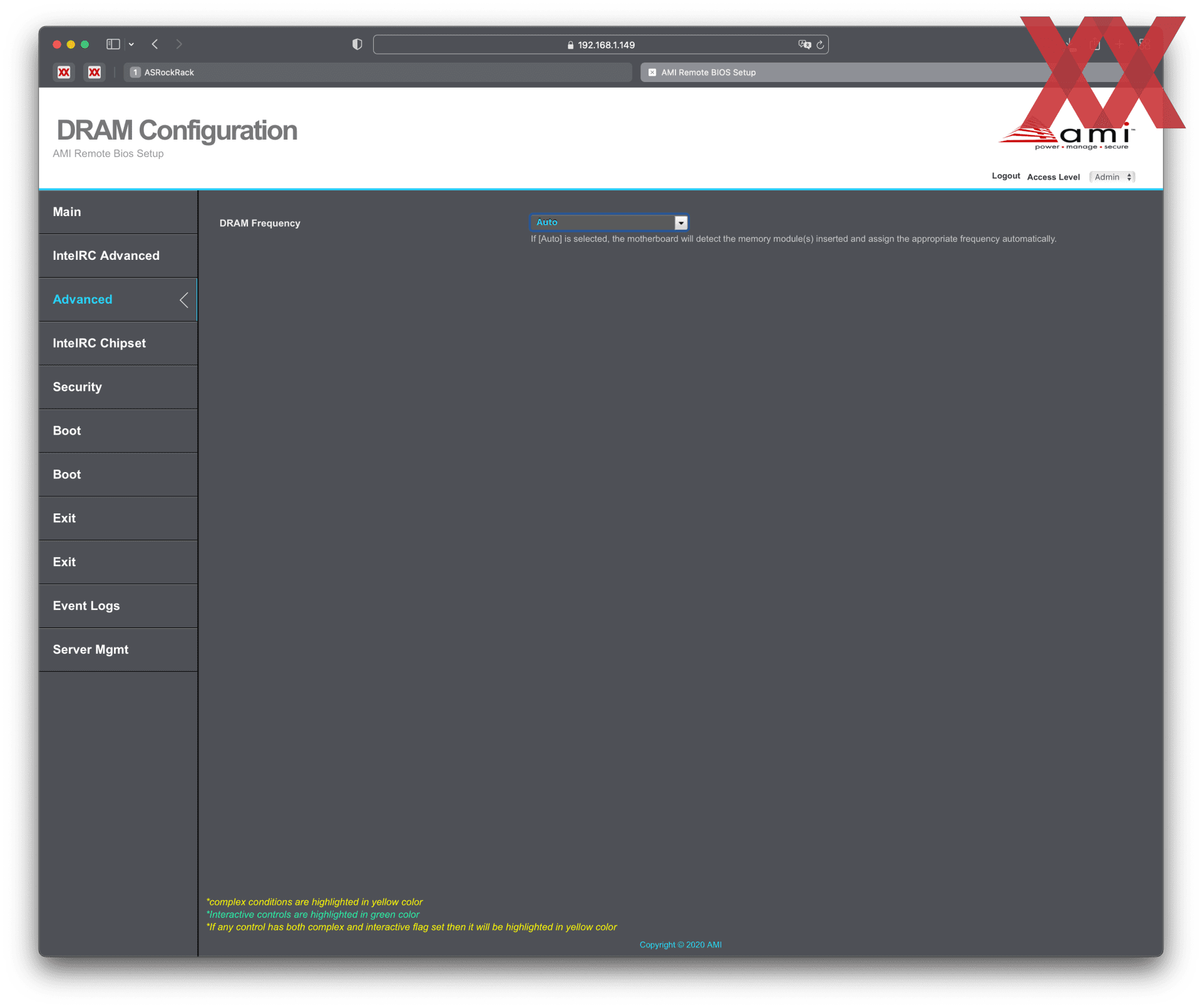
Task: Click the Interactive controls green footnote
Action: coord(312,915)
